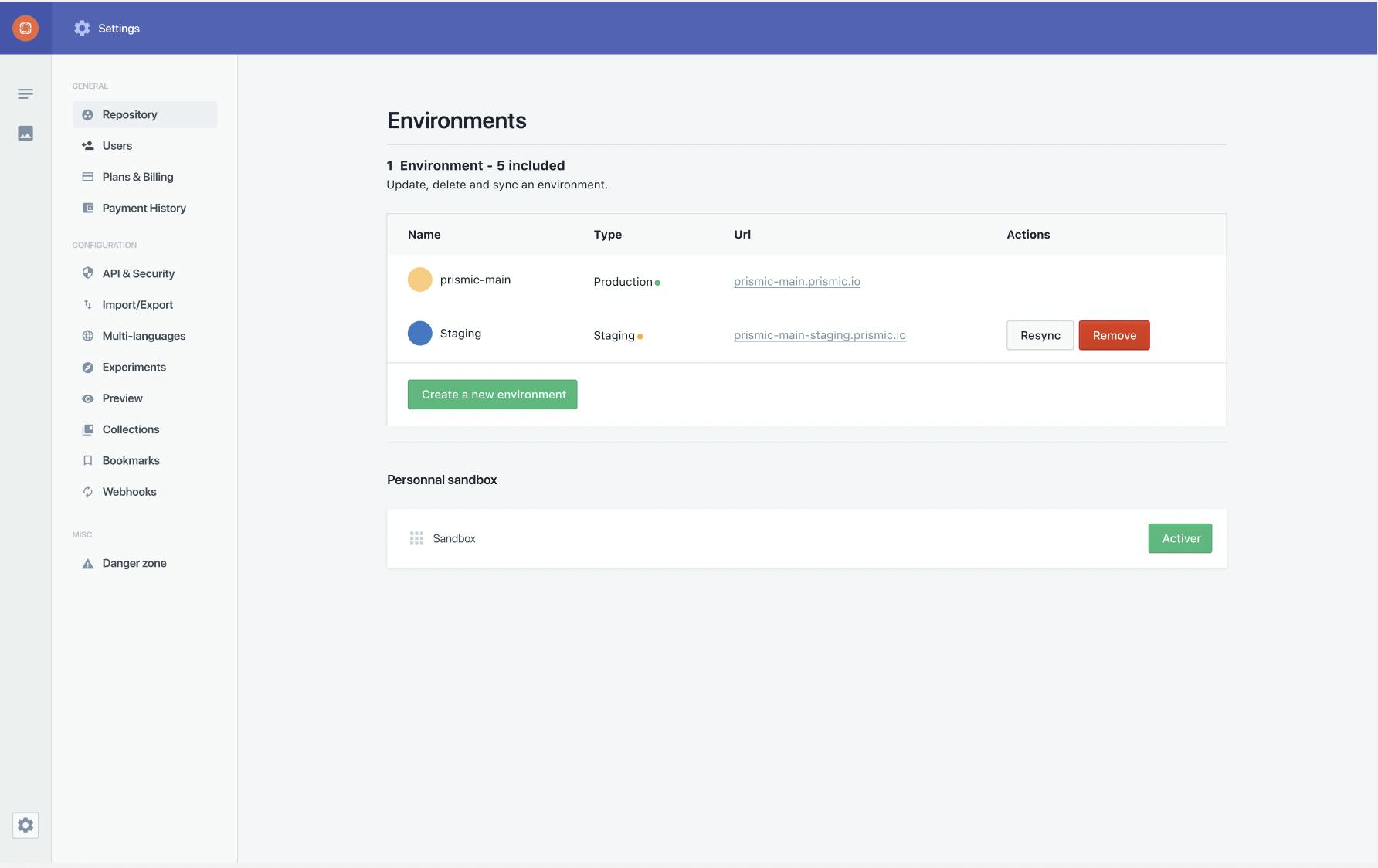The height and width of the screenshot is (868, 1378).
Task: Click the yellow prismic-main environment color circle
Action: 420,280
